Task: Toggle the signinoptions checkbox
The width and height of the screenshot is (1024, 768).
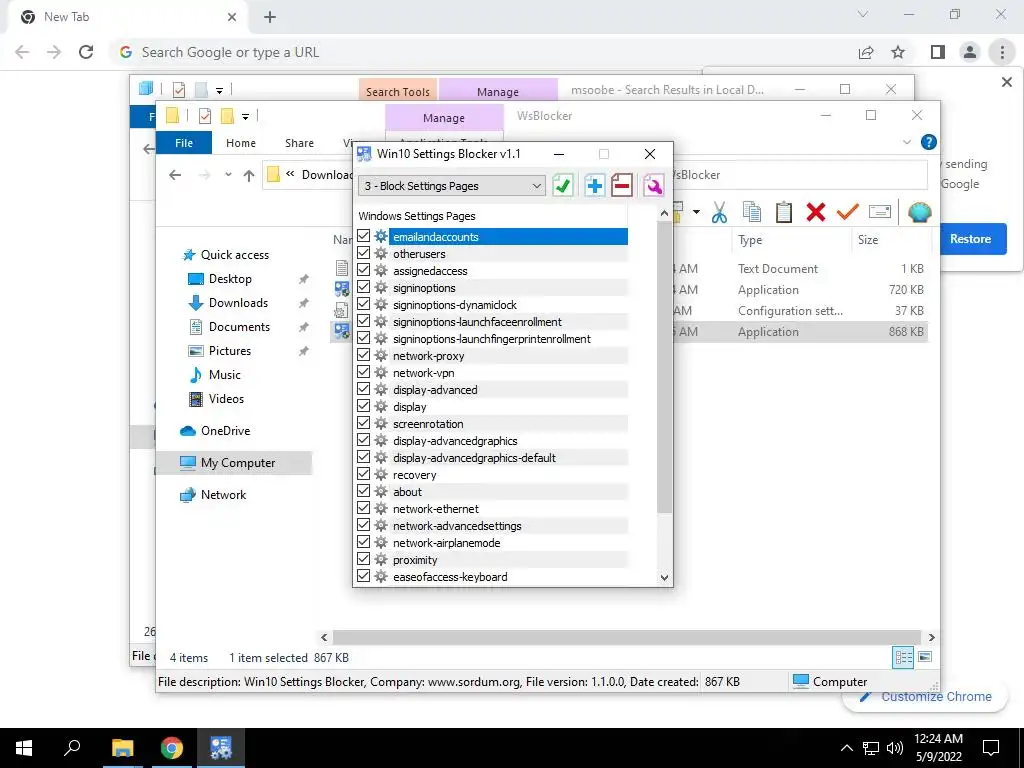Action: pyautogui.click(x=364, y=287)
